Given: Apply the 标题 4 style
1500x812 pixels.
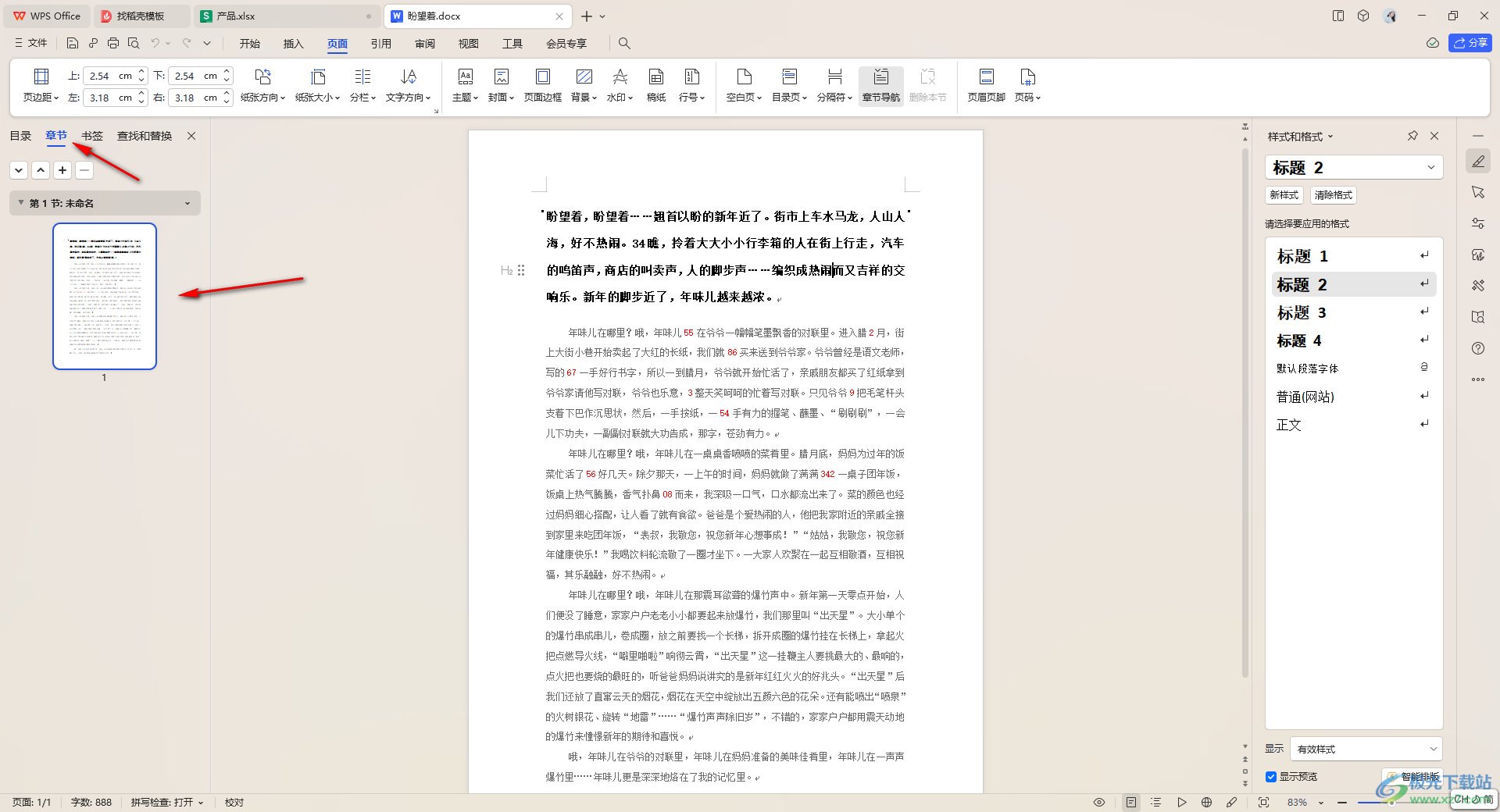Looking at the screenshot, I should (x=1354, y=340).
